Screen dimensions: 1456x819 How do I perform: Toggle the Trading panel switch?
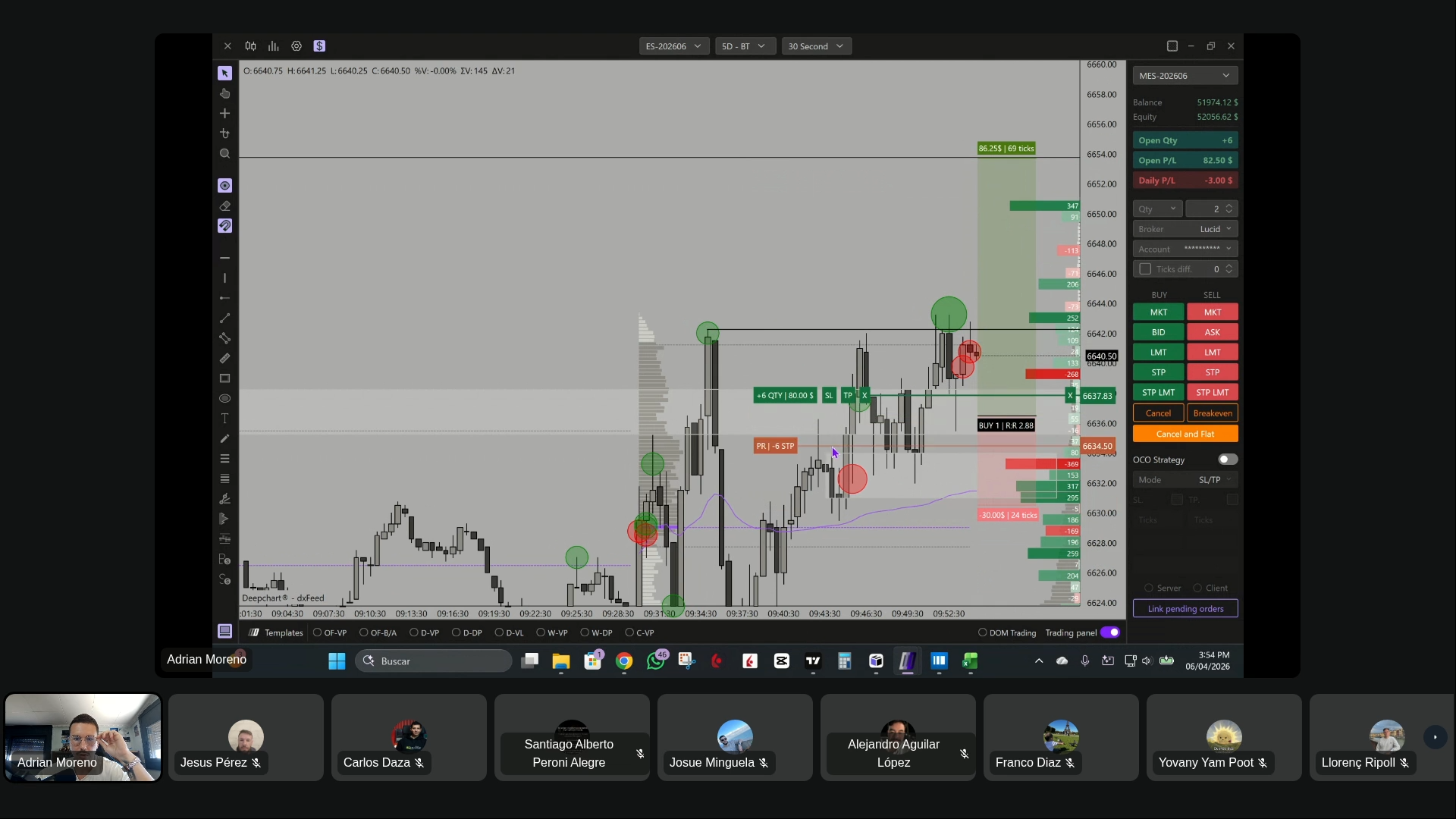coord(1110,632)
